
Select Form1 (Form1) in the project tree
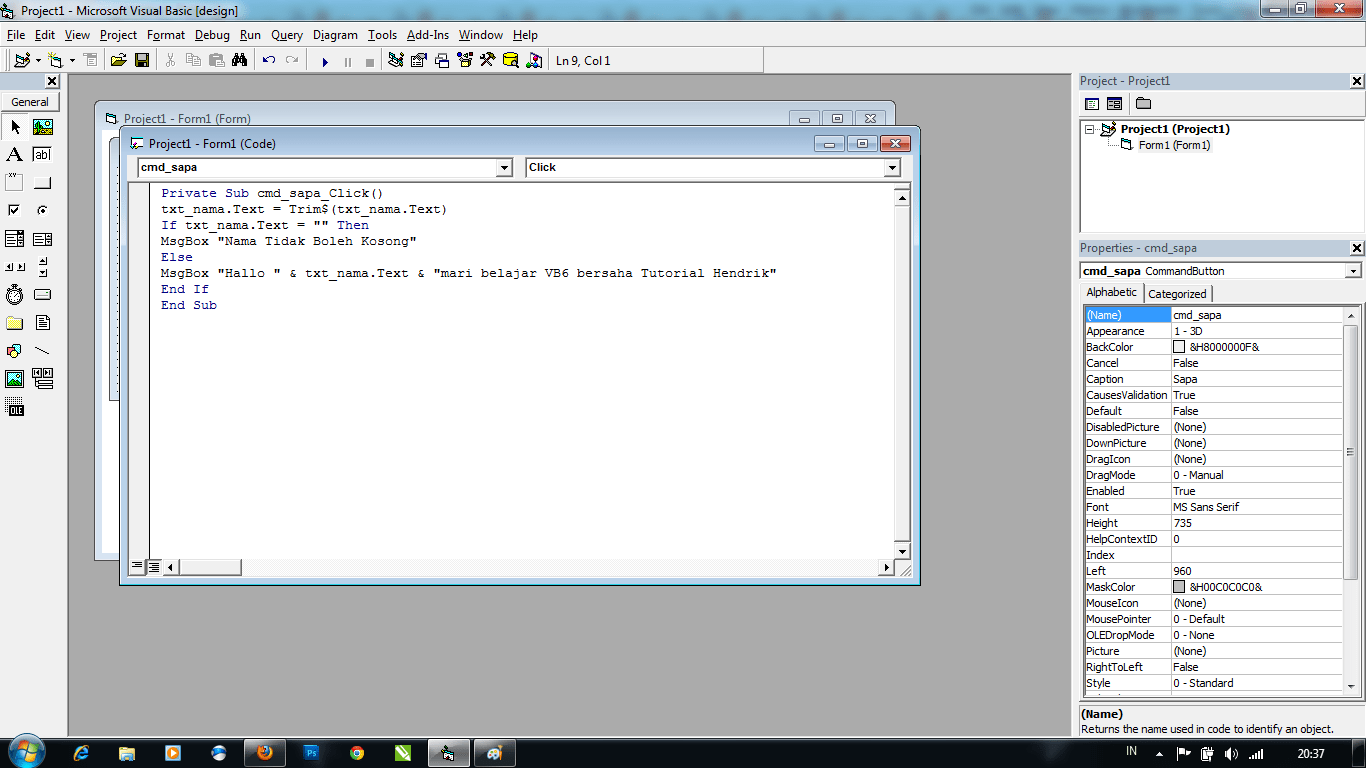pos(1174,145)
